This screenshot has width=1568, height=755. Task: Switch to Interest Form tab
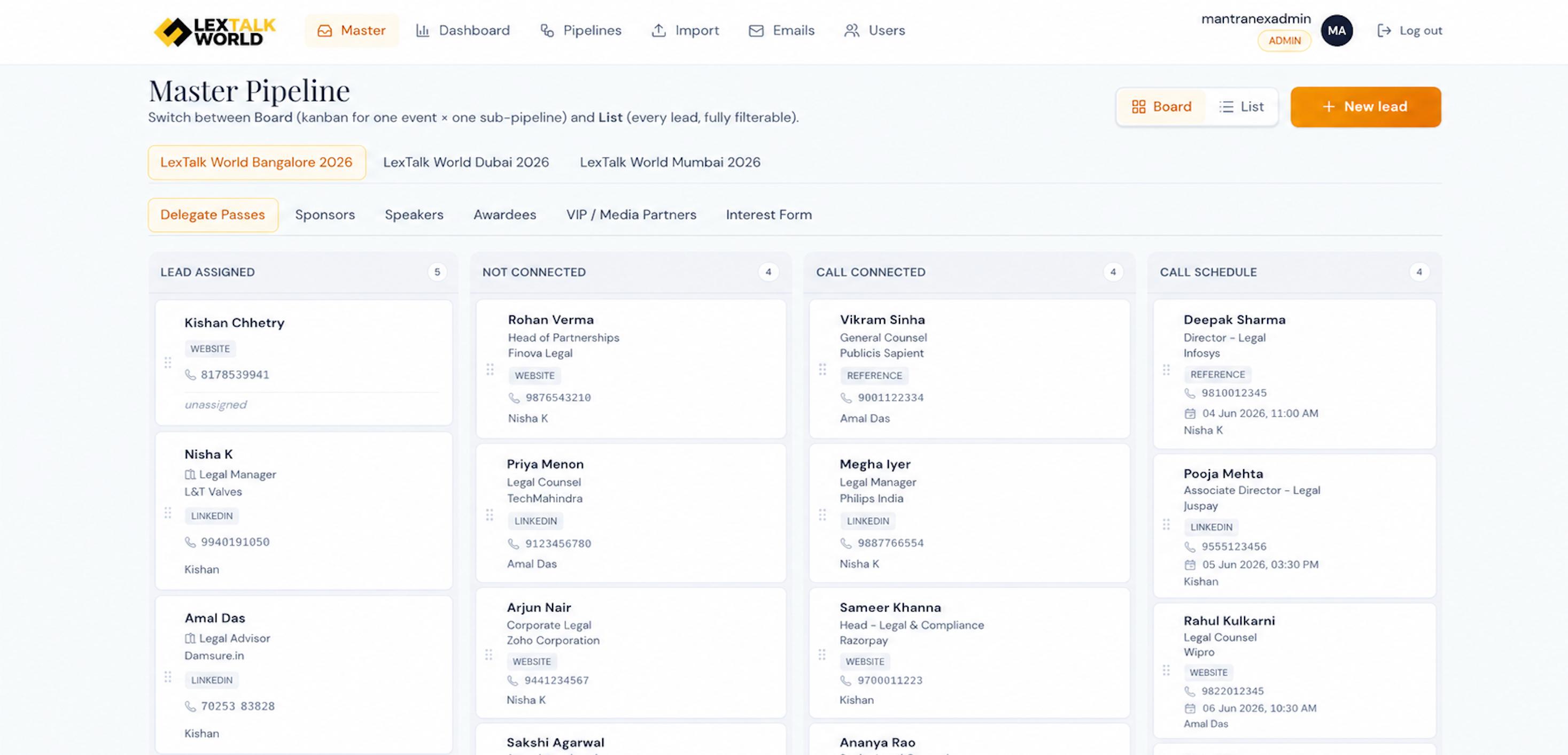pyautogui.click(x=769, y=215)
